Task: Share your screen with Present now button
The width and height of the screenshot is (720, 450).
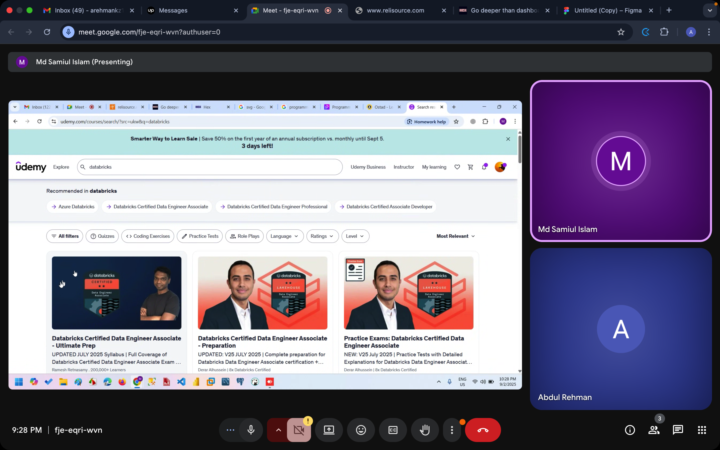Action: pos(329,430)
